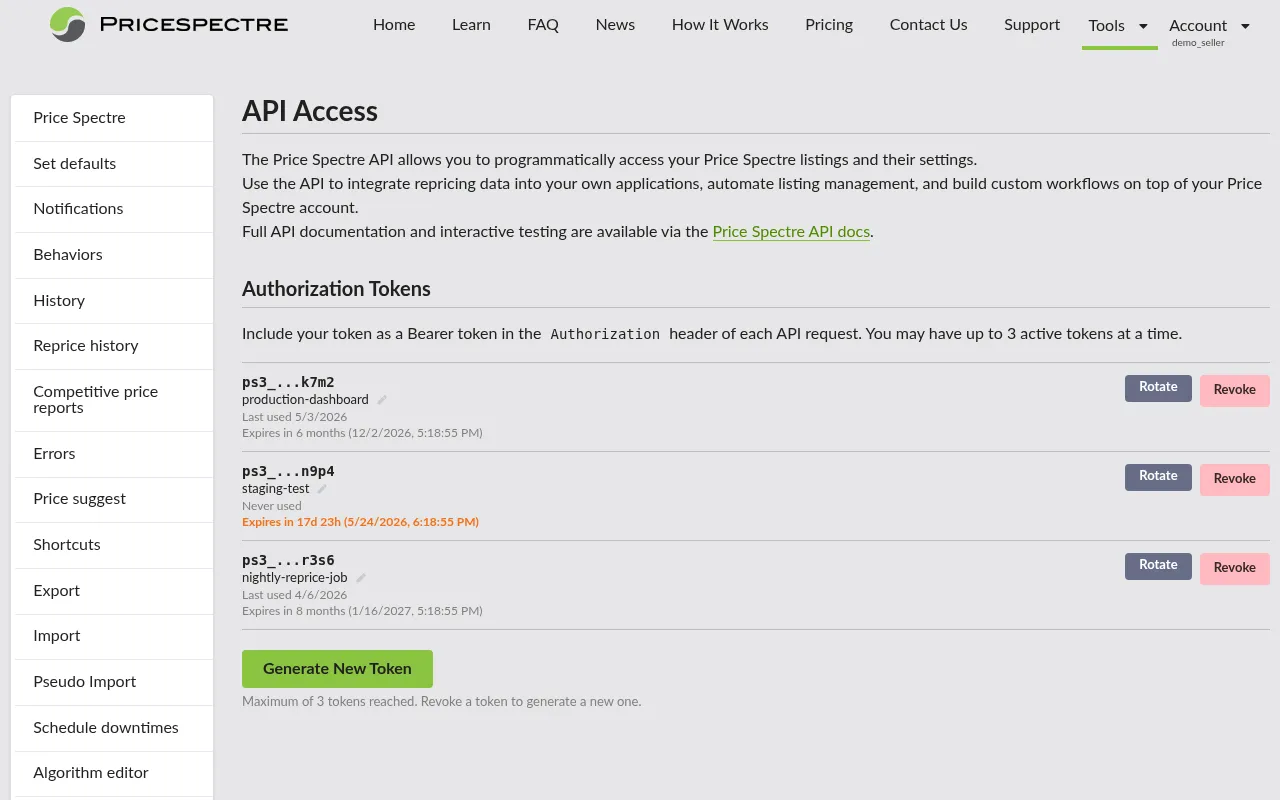Revoke the staging-test token
Viewport: 1280px width, 800px height.
(1235, 479)
